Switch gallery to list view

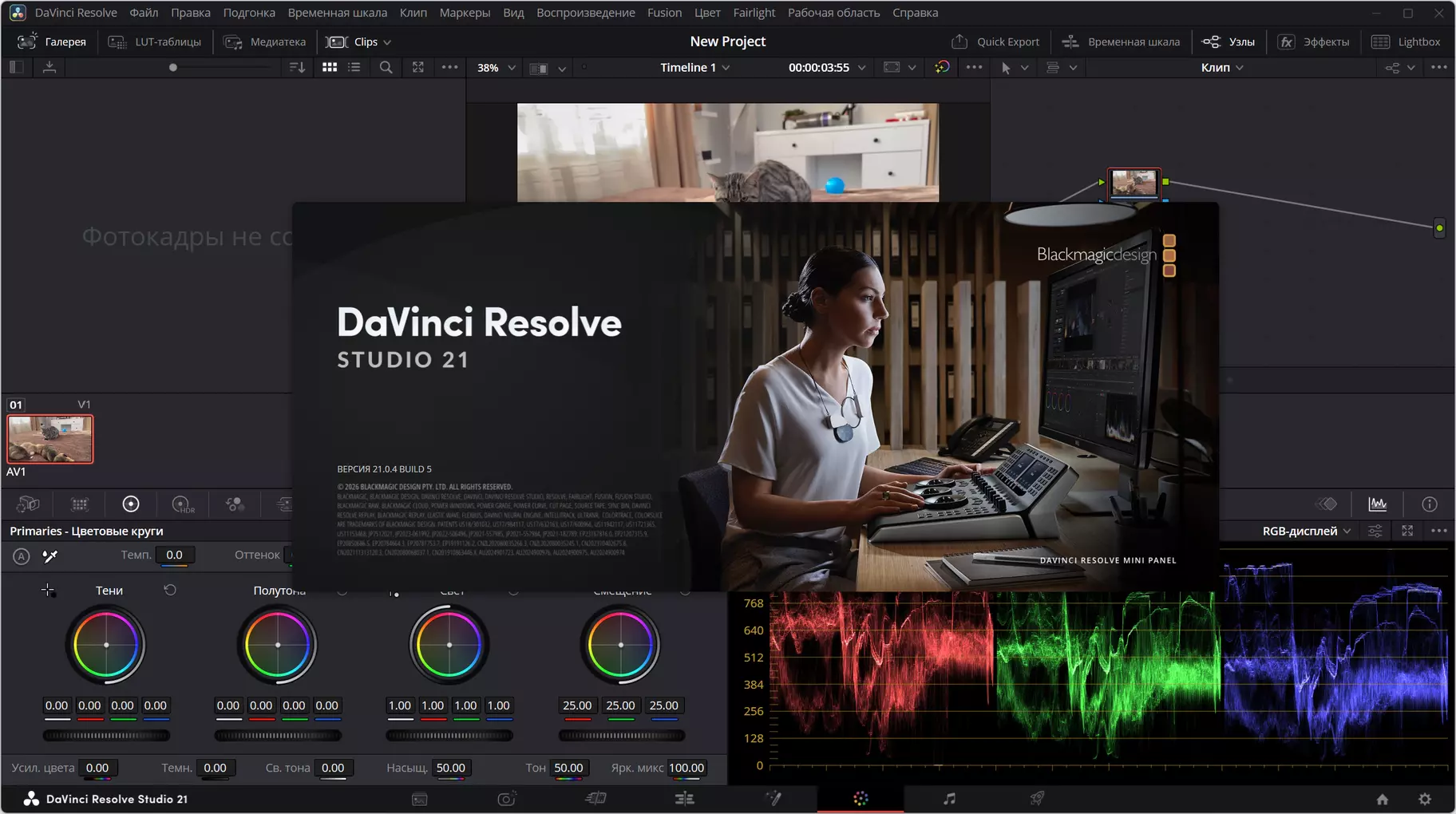354,68
